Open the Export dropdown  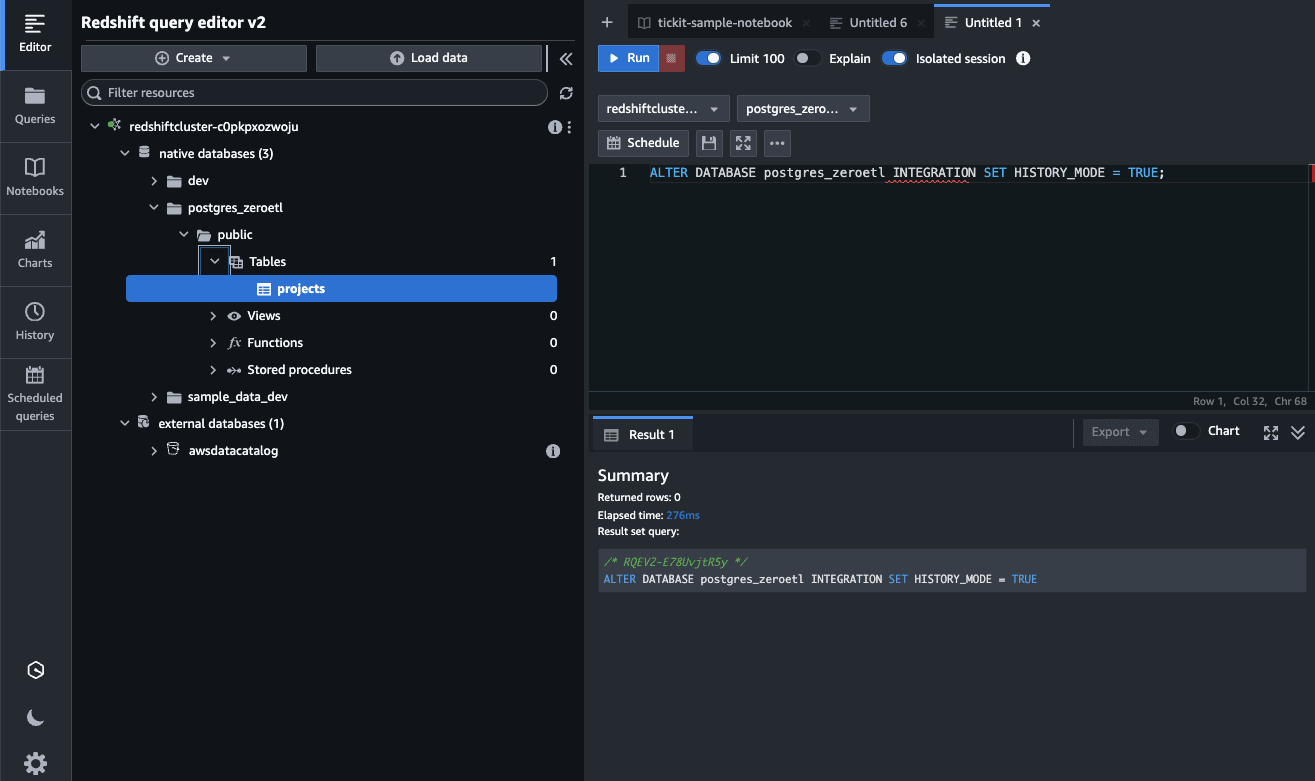click(1120, 432)
